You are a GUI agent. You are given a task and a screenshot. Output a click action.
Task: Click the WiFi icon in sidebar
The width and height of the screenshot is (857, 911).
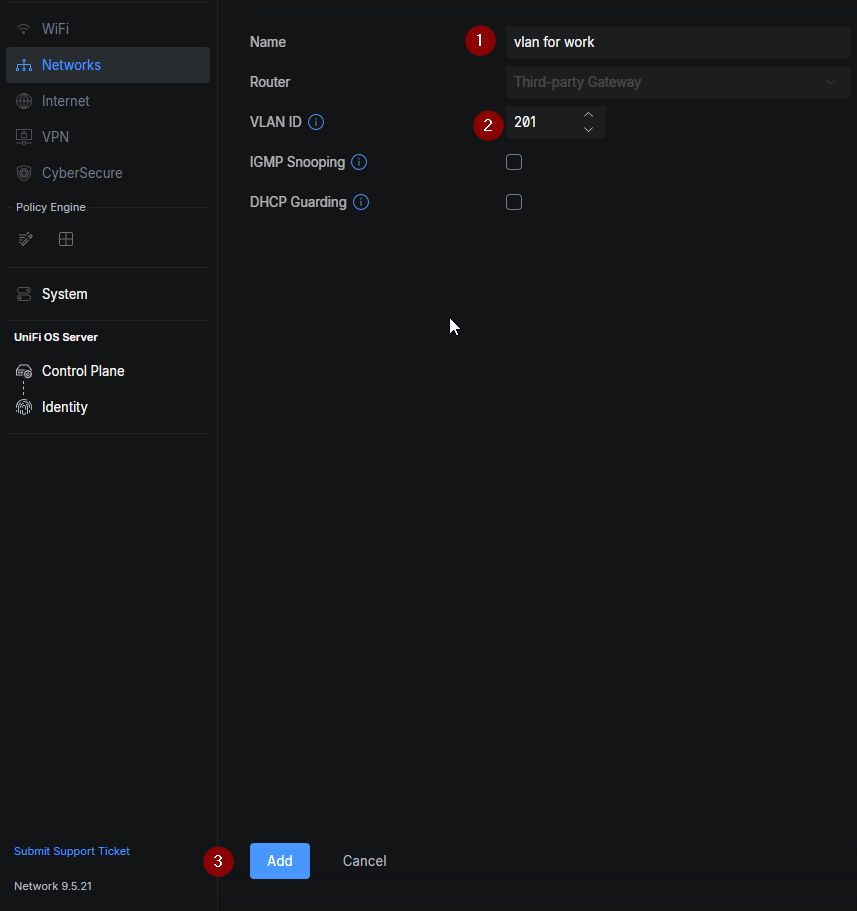tap(24, 29)
